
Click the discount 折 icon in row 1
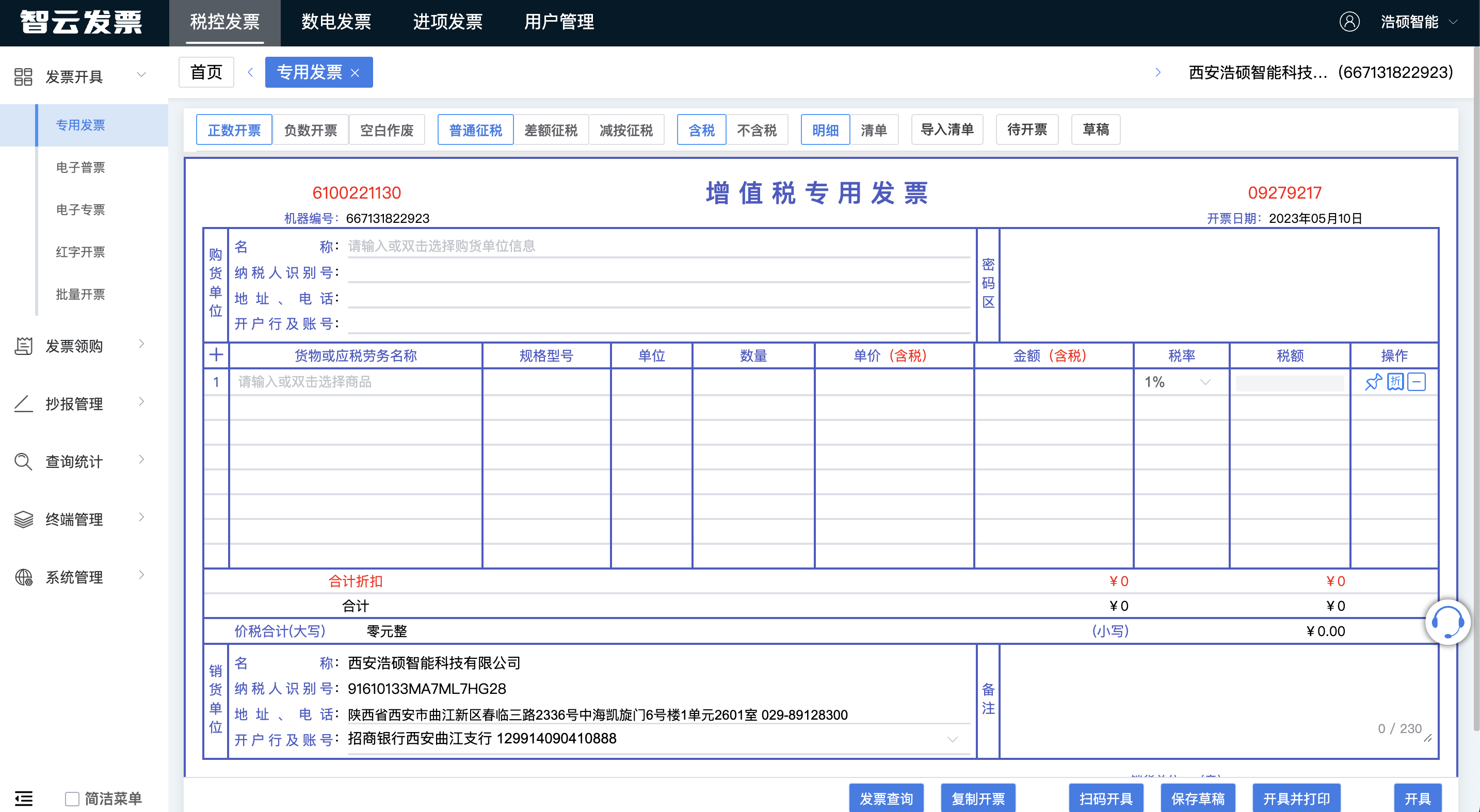click(x=1395, y=382)
